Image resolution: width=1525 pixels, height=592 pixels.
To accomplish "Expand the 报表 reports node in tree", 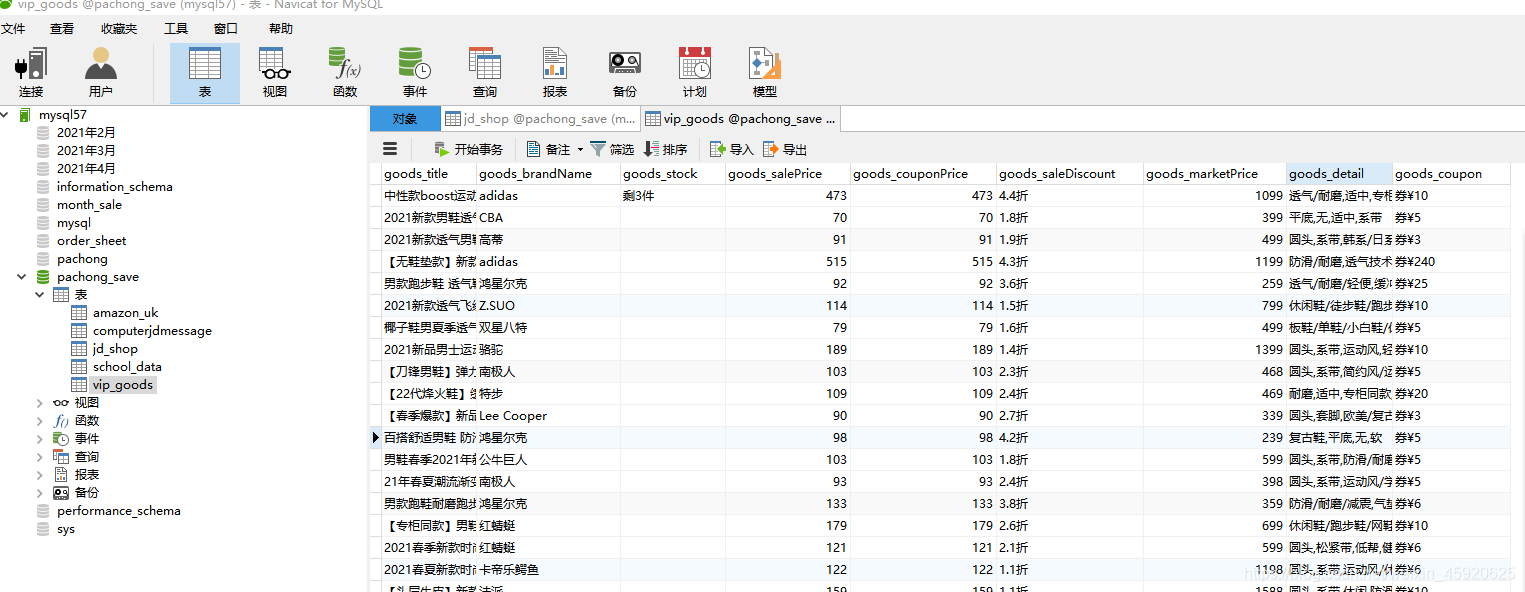I will click(41, 475).
